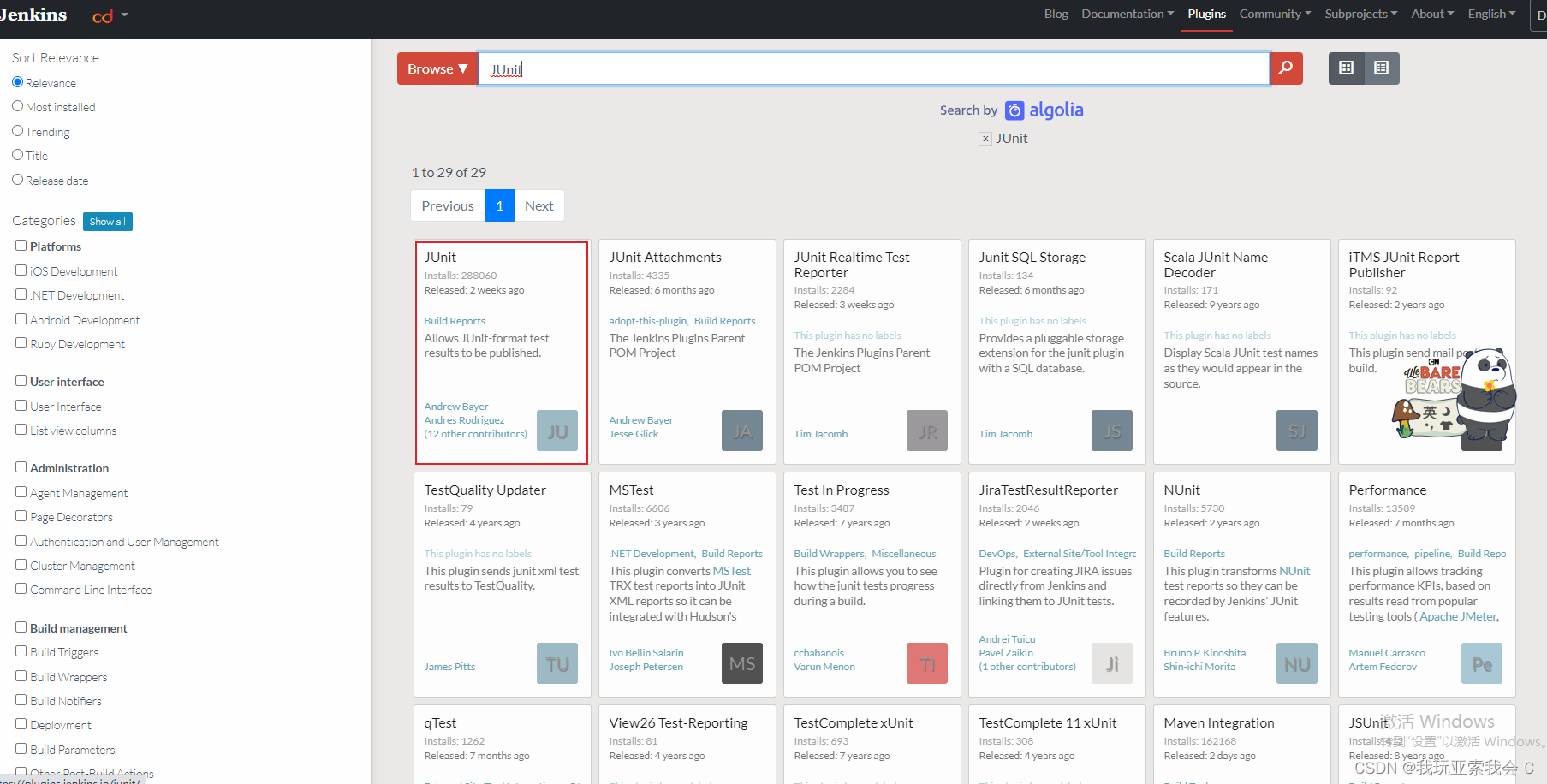The width and height of the screenshot is (1547, 784).
Task: Check the List view columns category
Action: coord(21,430)
